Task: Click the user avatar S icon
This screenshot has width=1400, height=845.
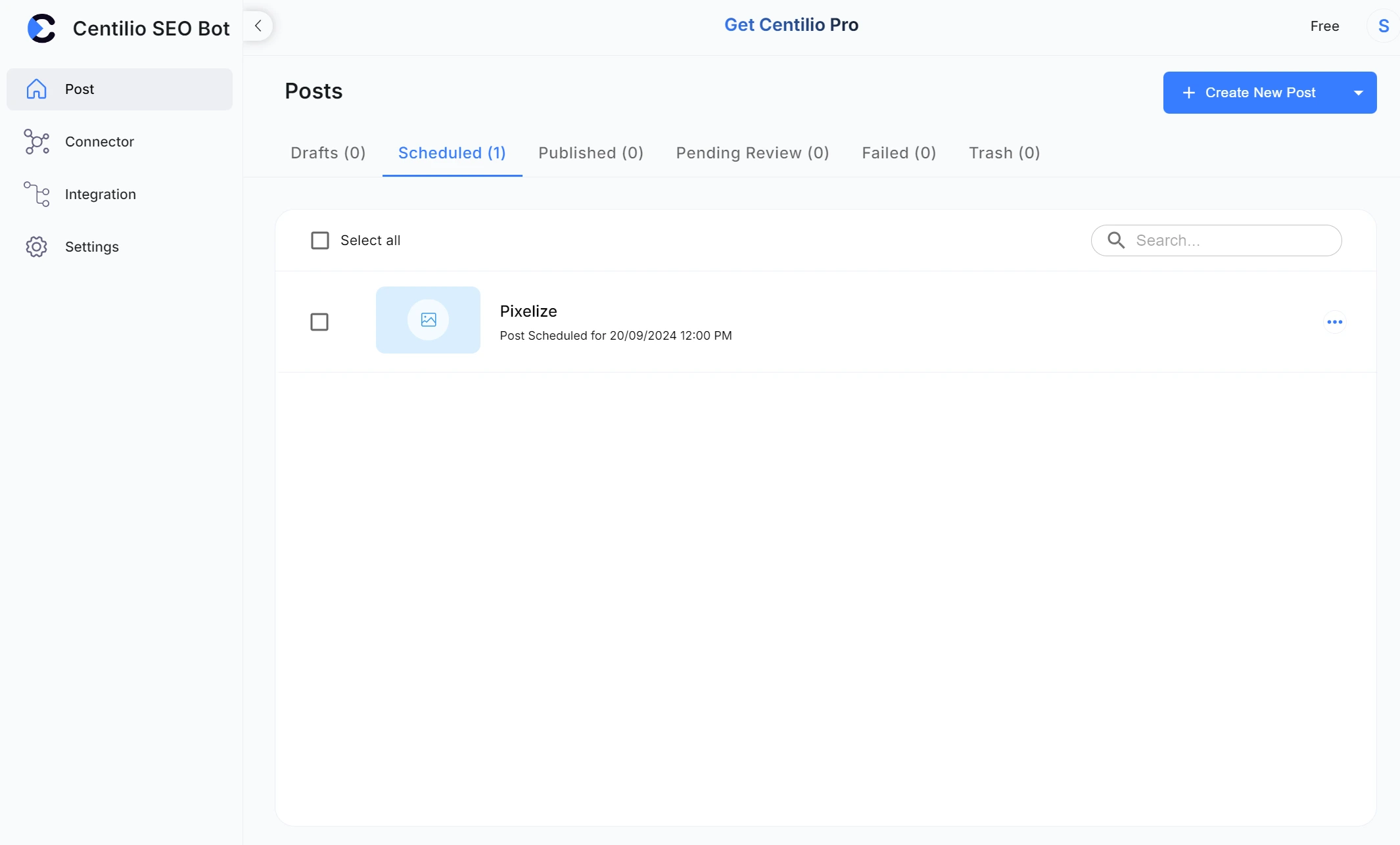Action: point(1383,26)
